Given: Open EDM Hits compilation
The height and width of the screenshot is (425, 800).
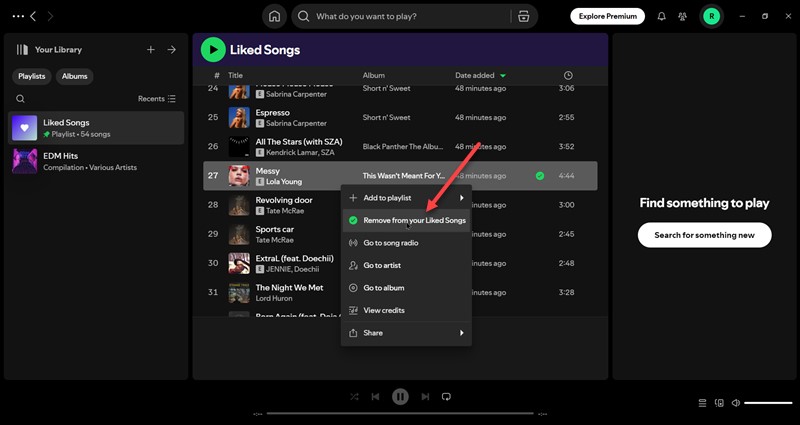Looking at the screenshot, I should [x=96, y=161].
